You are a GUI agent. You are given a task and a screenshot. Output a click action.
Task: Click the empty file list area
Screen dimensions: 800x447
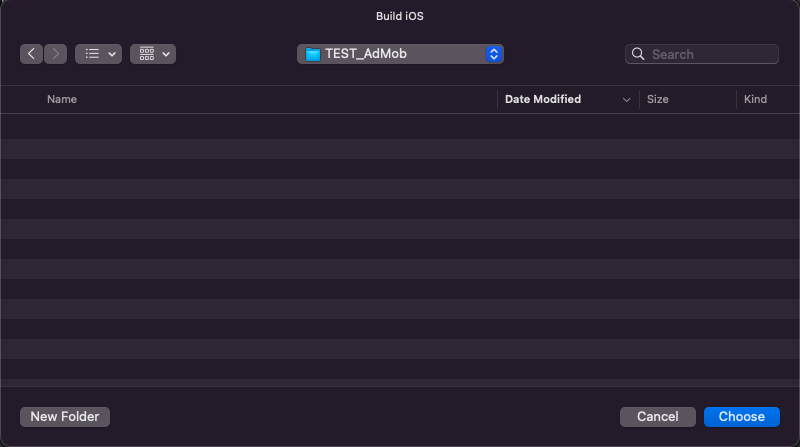(x=400, y=250)
